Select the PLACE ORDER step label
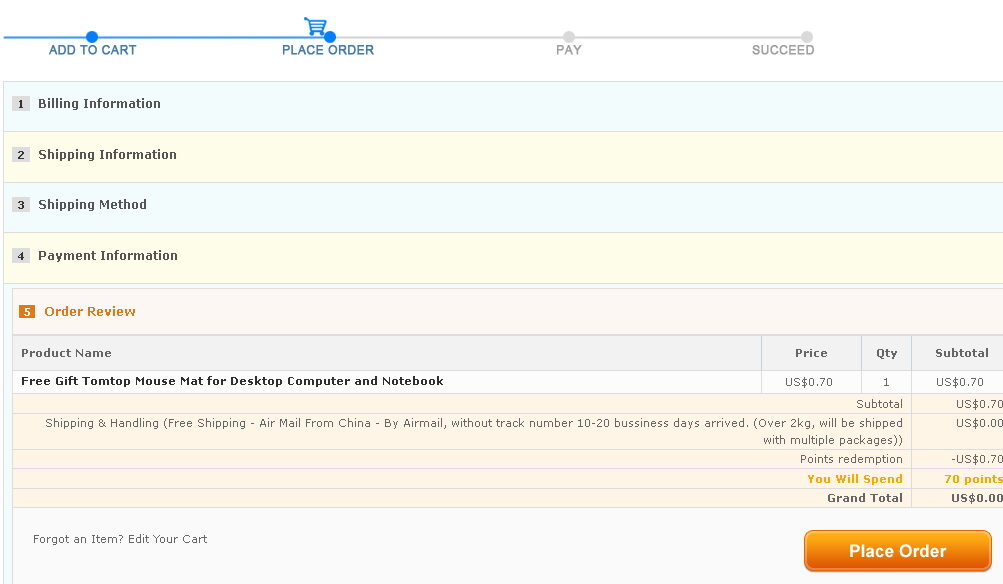 pyautogui.click(x=328, y=50)
